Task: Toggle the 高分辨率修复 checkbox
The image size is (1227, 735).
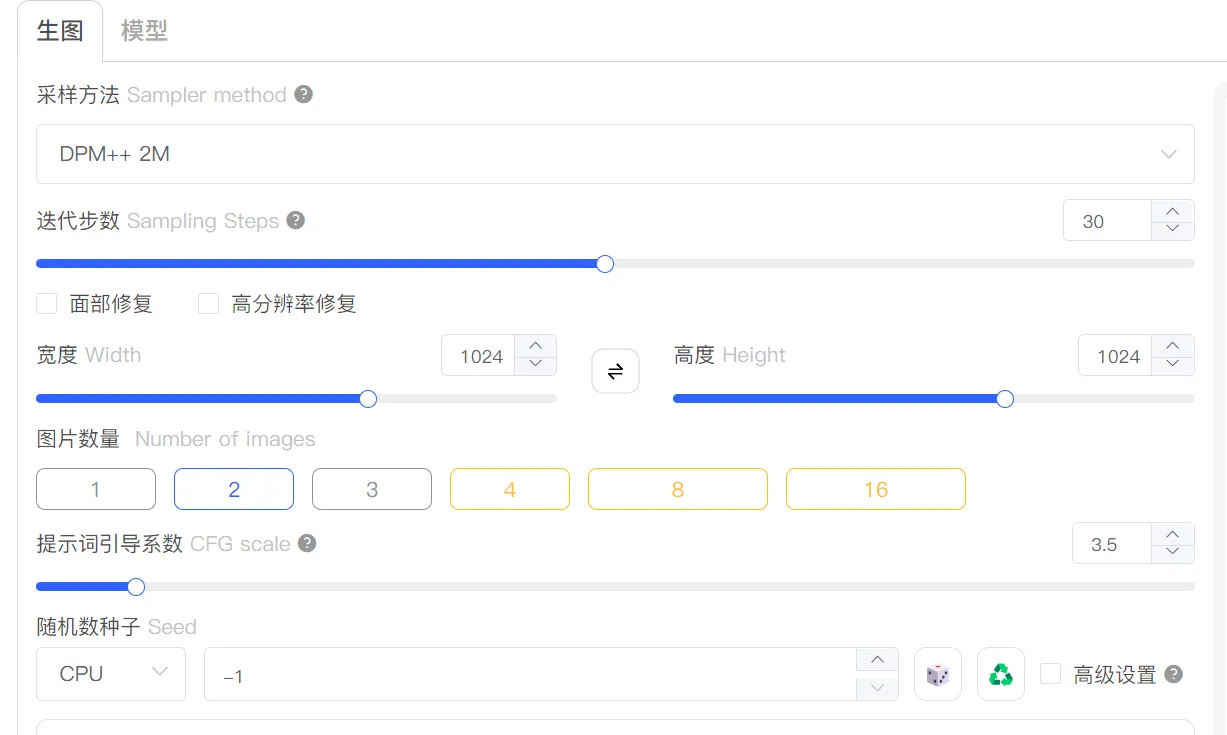Action: point(208,303)
